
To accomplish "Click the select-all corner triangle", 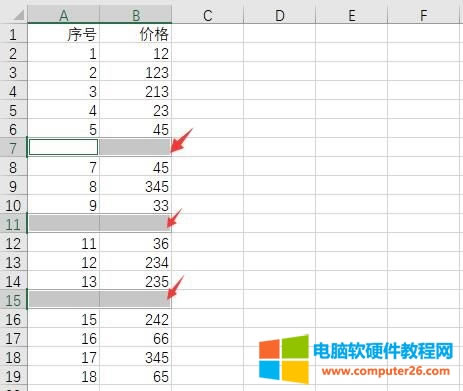I will pos(18,15).
